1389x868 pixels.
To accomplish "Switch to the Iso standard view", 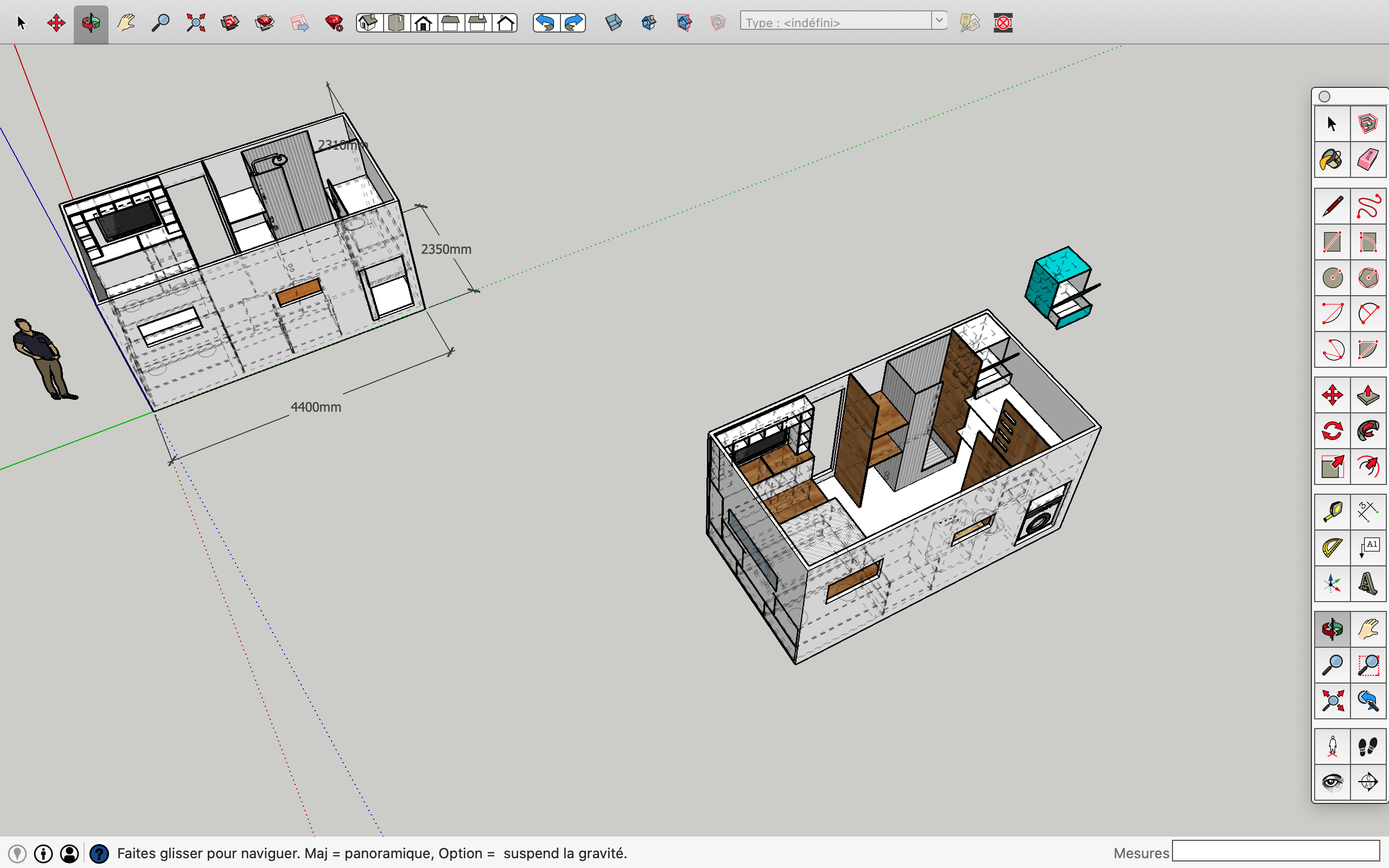I will (x=369, y=23).
